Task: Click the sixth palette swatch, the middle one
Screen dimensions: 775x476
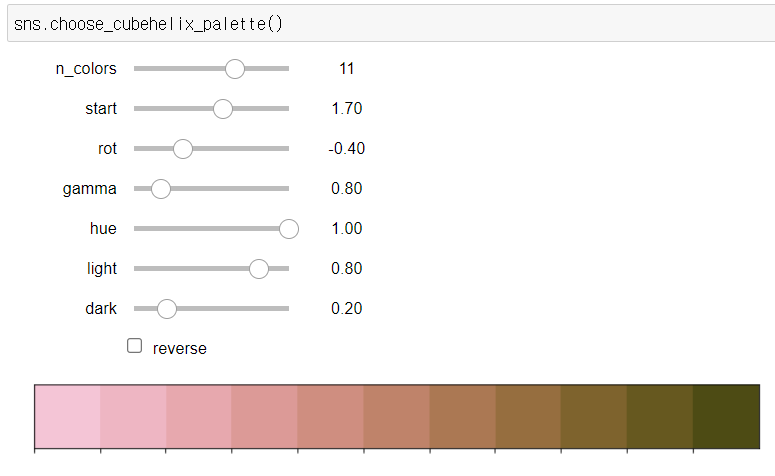Action: 396,416
